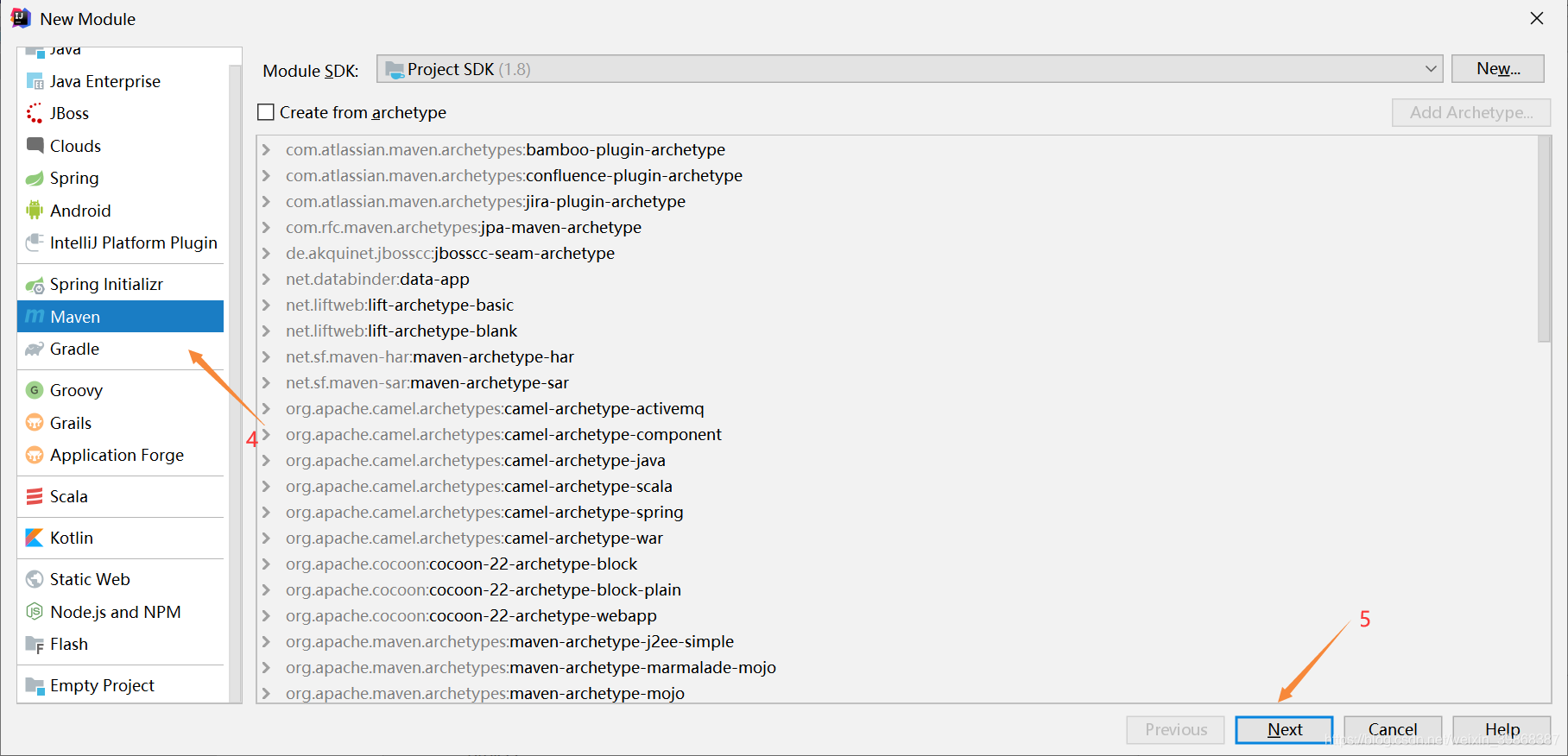Click the Groovy G icon
The height and width of the screenshot is (756, 1568).
click(x=35, y=390)
